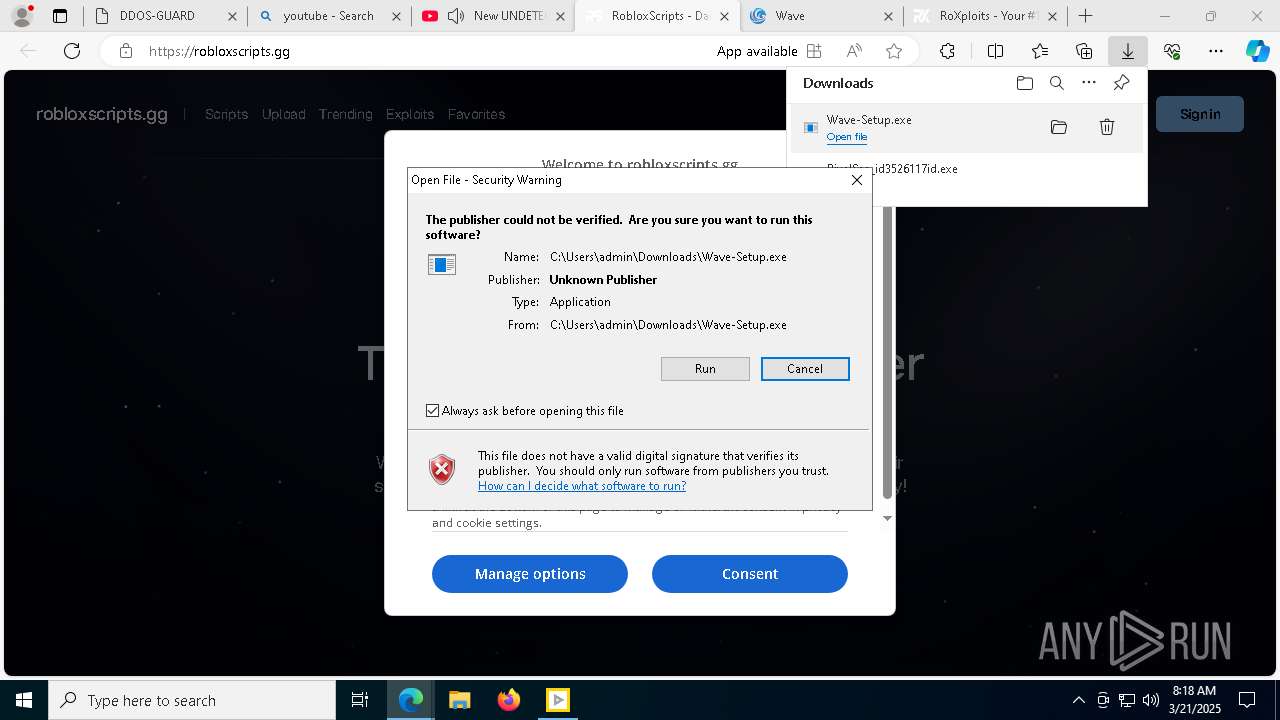This screenshot has height=720, width=1280.
Task: Open Edge on the taskbar
Action: pos(411,700)
